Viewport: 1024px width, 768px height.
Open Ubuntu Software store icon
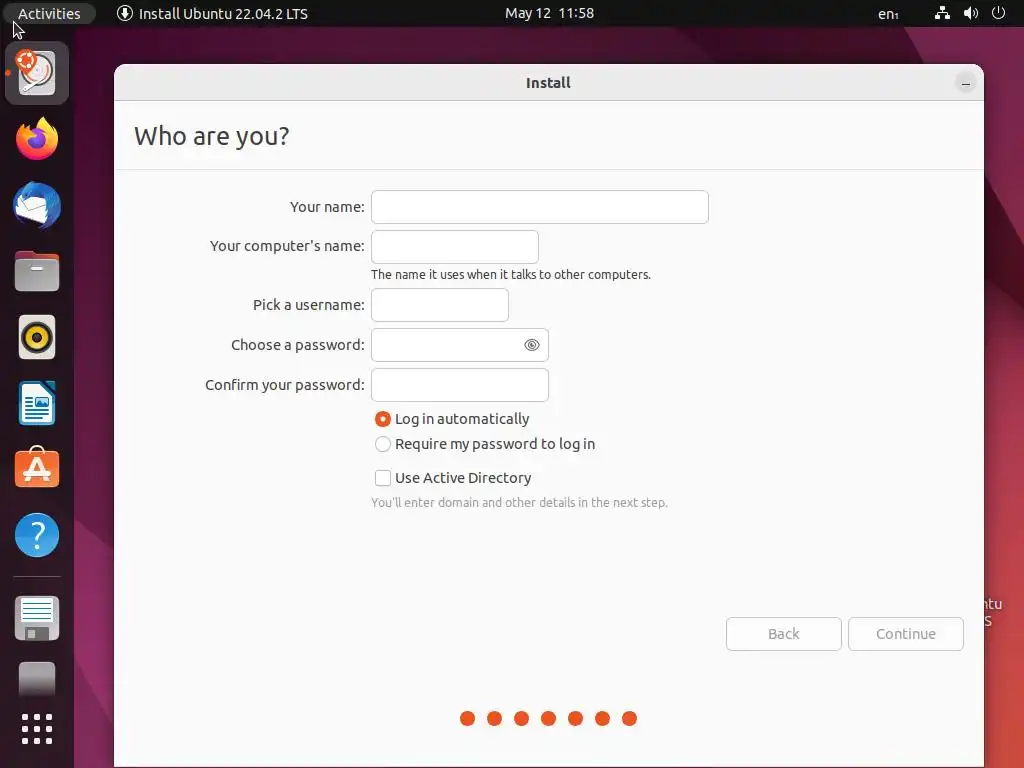[x=37, y=468]
